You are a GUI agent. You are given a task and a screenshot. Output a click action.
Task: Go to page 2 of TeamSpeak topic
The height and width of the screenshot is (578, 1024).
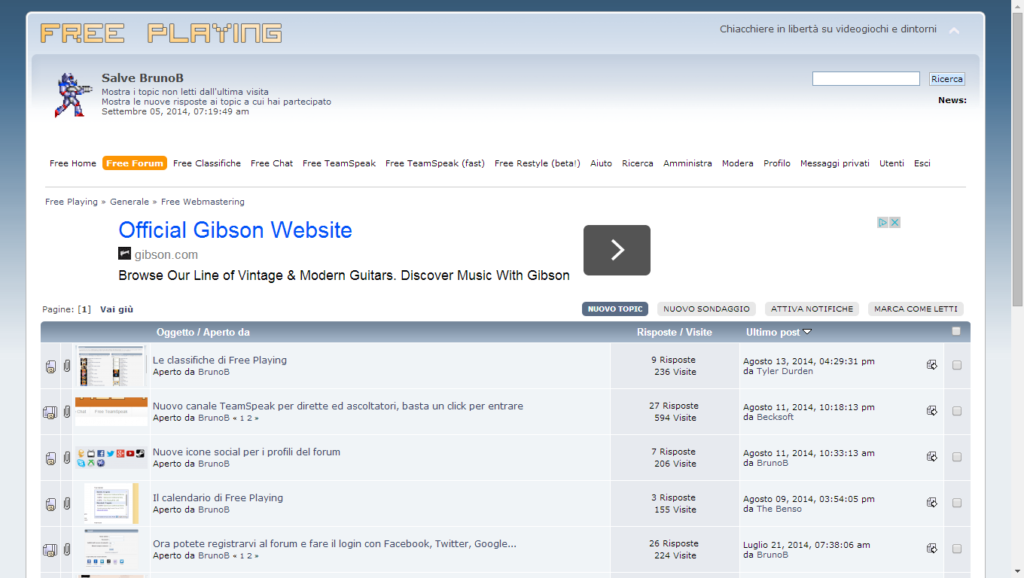coord(250,418)
